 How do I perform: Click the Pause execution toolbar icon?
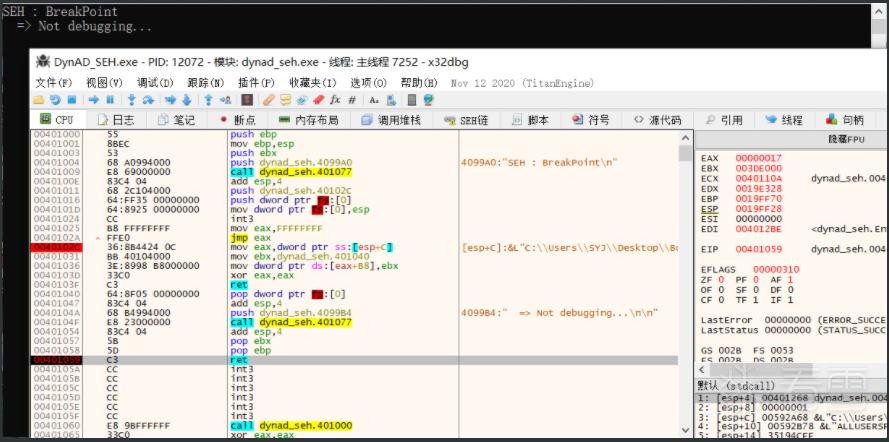pos(110,100)
